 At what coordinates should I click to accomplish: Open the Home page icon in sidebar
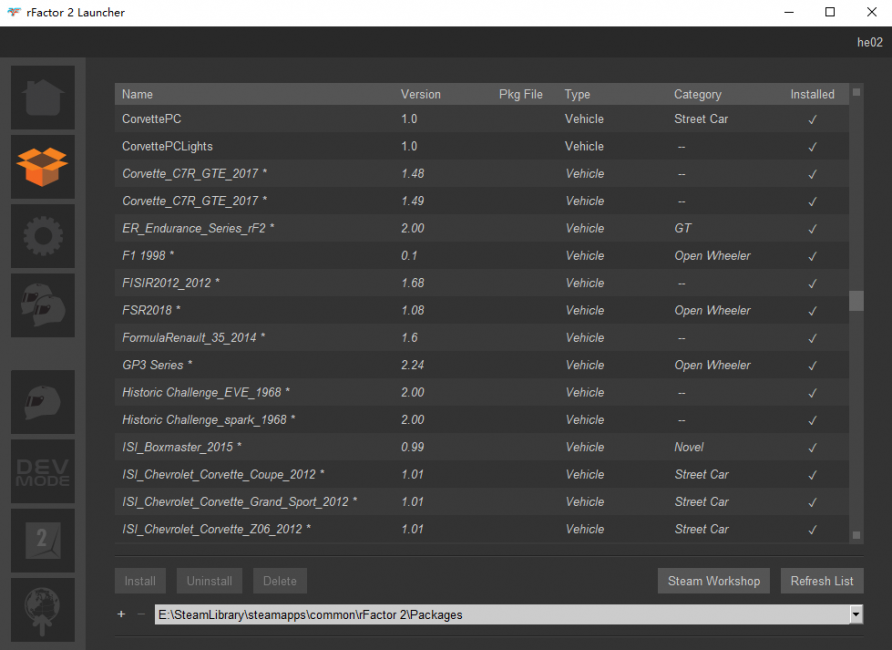point(43,97)
